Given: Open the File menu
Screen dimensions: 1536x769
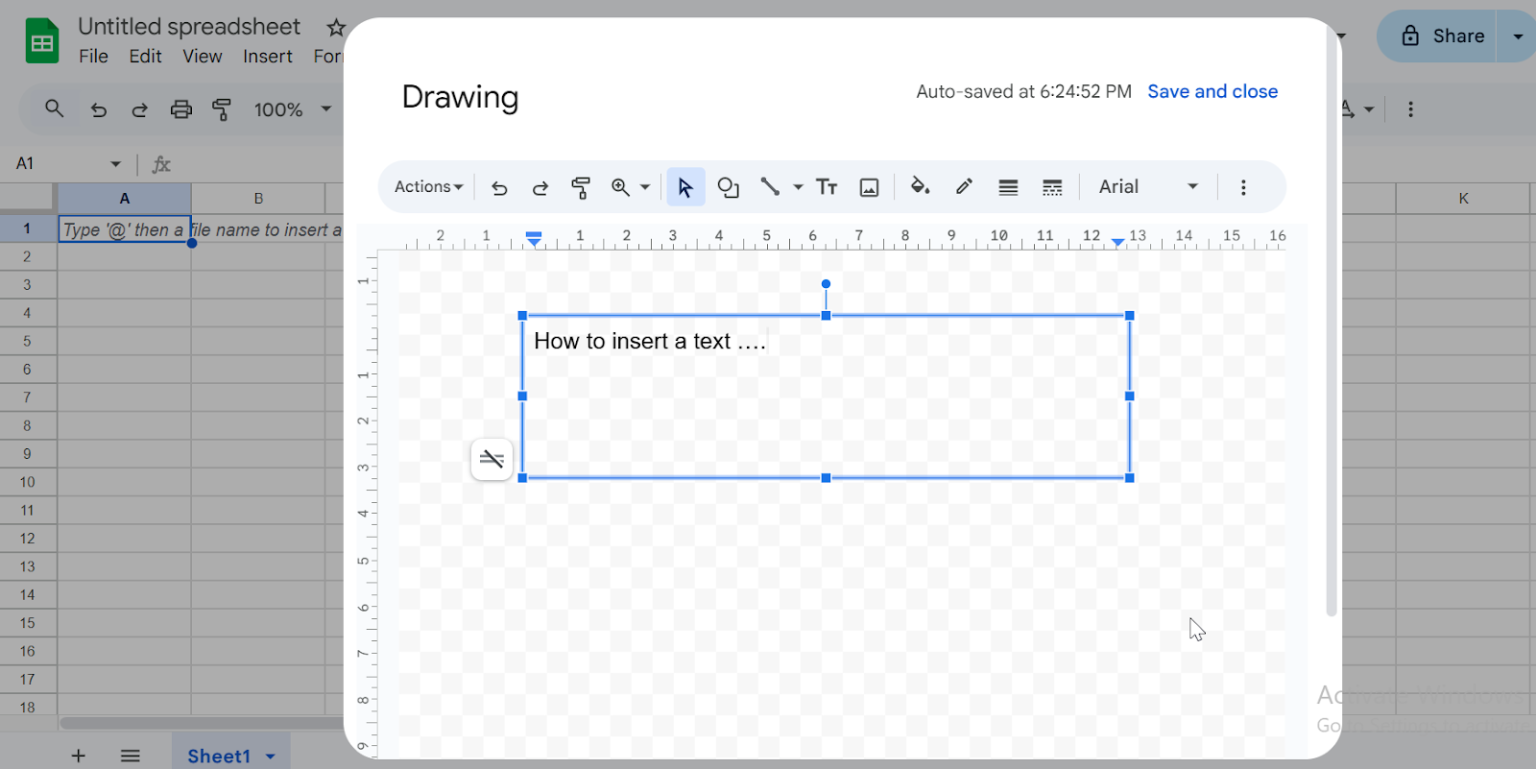Looking at the screenshot, I should 92,57.
